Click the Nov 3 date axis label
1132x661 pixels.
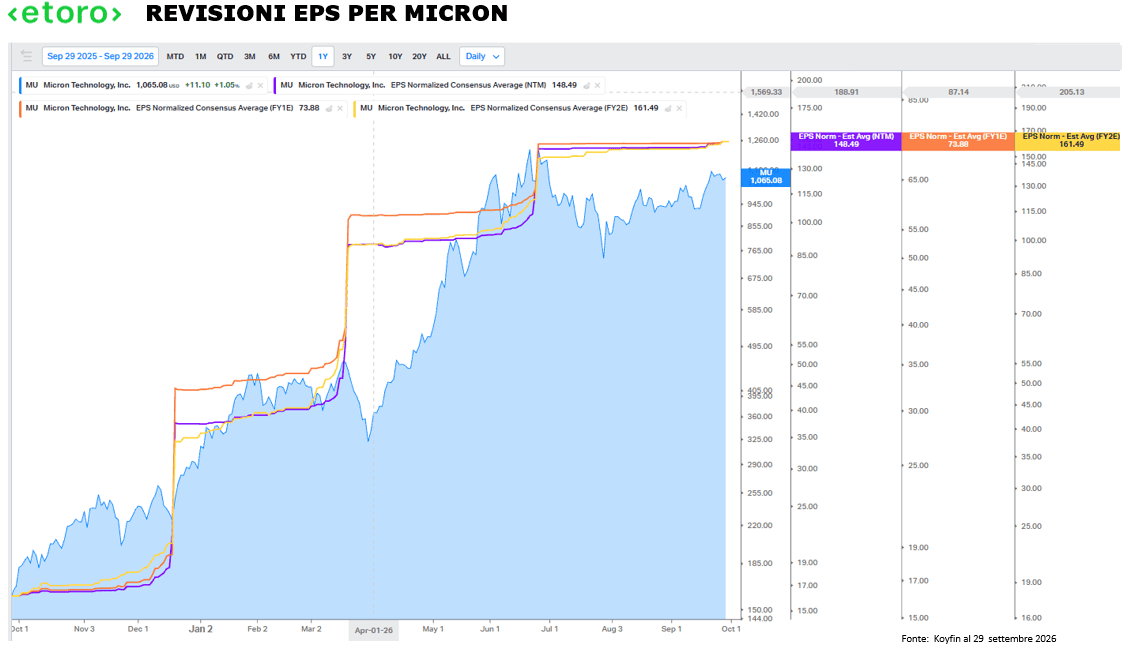(84, 629)
